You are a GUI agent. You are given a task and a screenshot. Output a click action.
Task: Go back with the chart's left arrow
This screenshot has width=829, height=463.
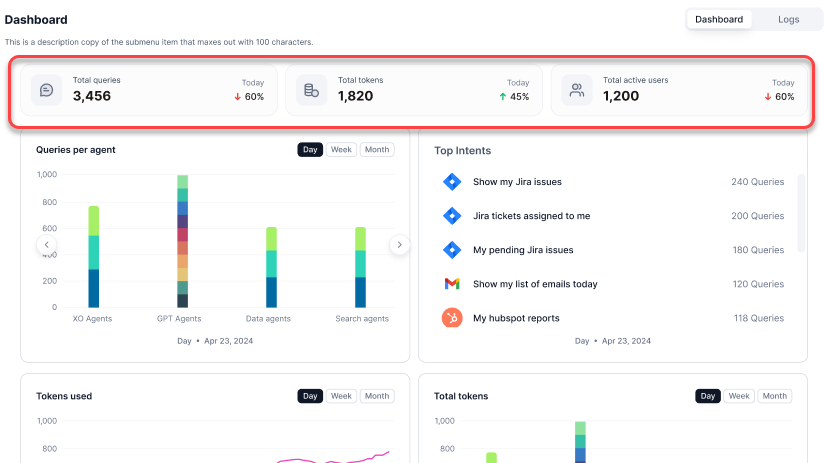click(46, 245)
